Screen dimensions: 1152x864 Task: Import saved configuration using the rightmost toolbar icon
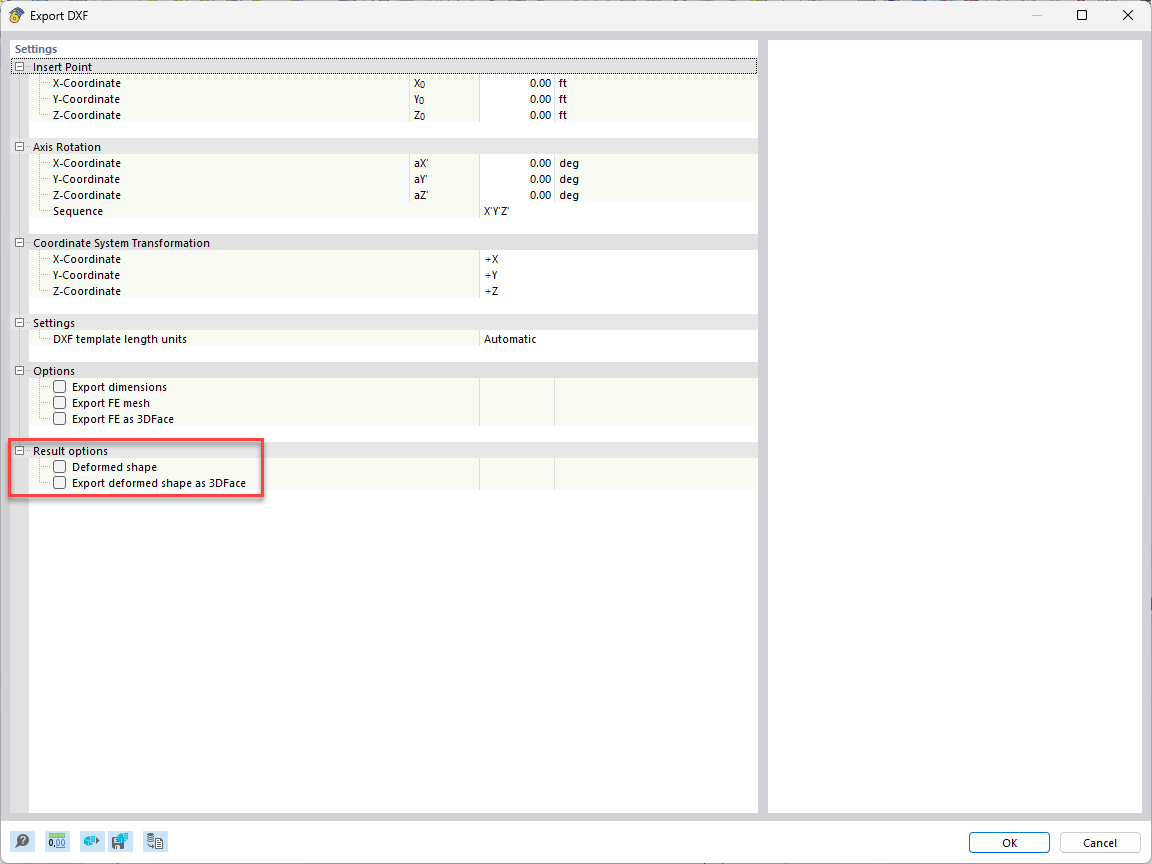pos(155,841)
